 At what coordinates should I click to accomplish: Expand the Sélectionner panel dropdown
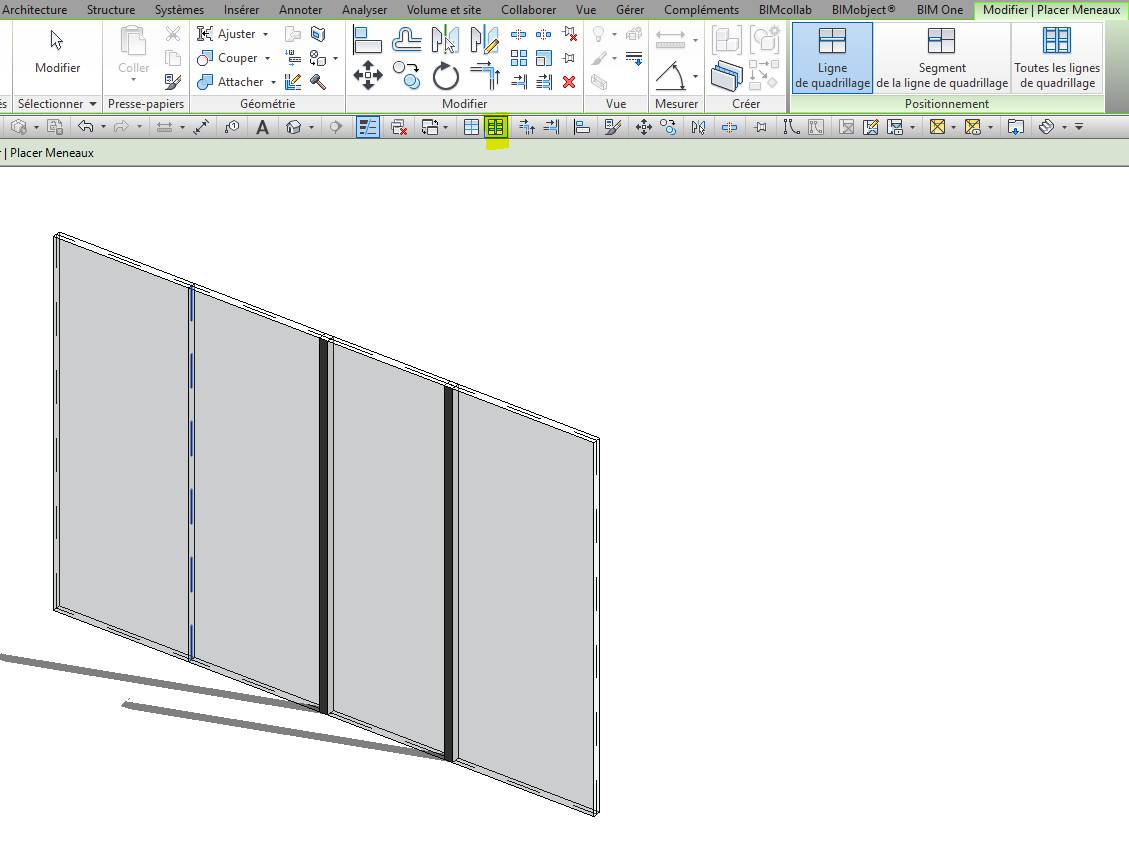(x=93, y=104)
